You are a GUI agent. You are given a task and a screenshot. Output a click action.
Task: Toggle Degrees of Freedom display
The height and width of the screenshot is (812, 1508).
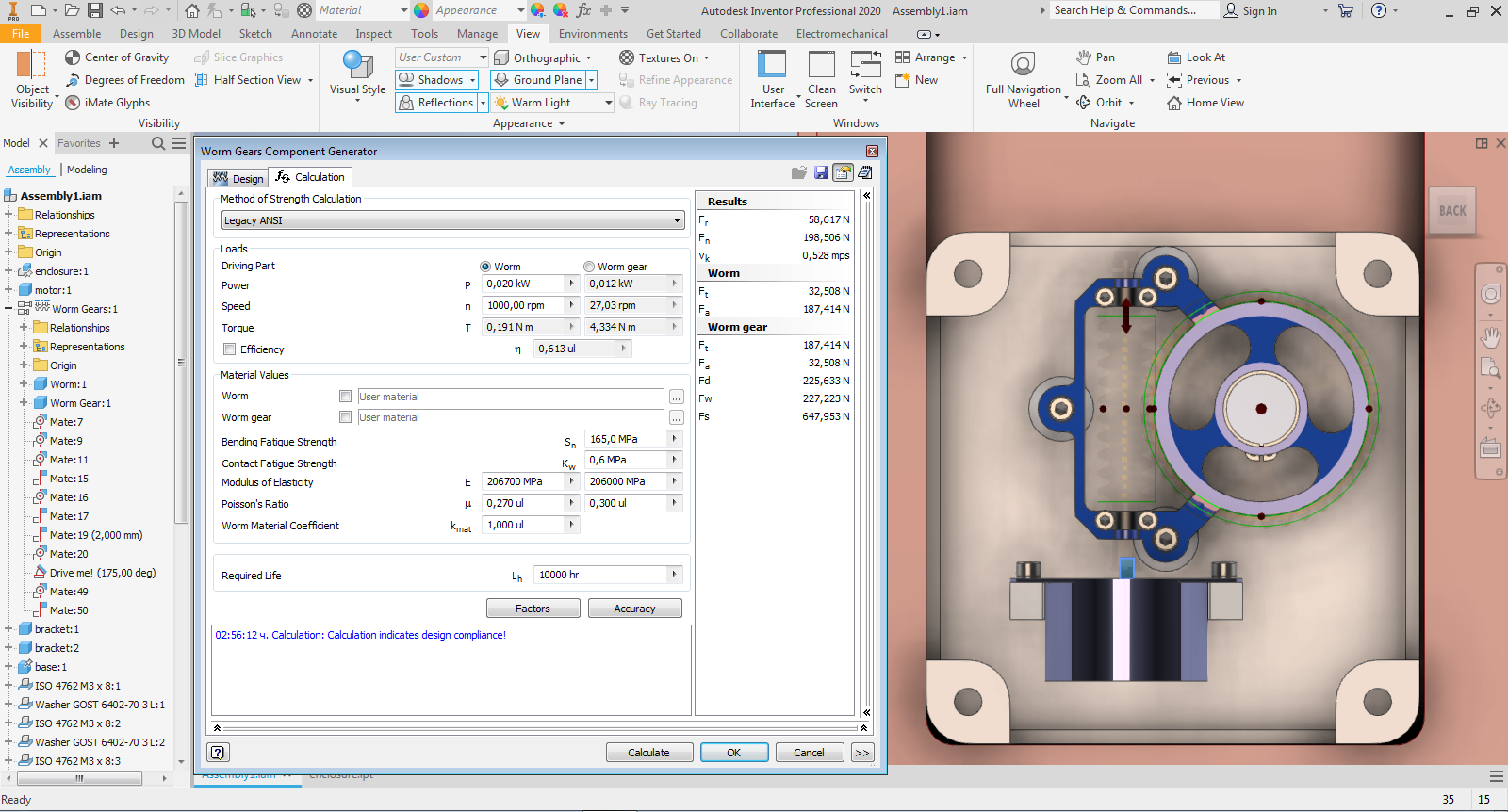(x=124, y=80)
